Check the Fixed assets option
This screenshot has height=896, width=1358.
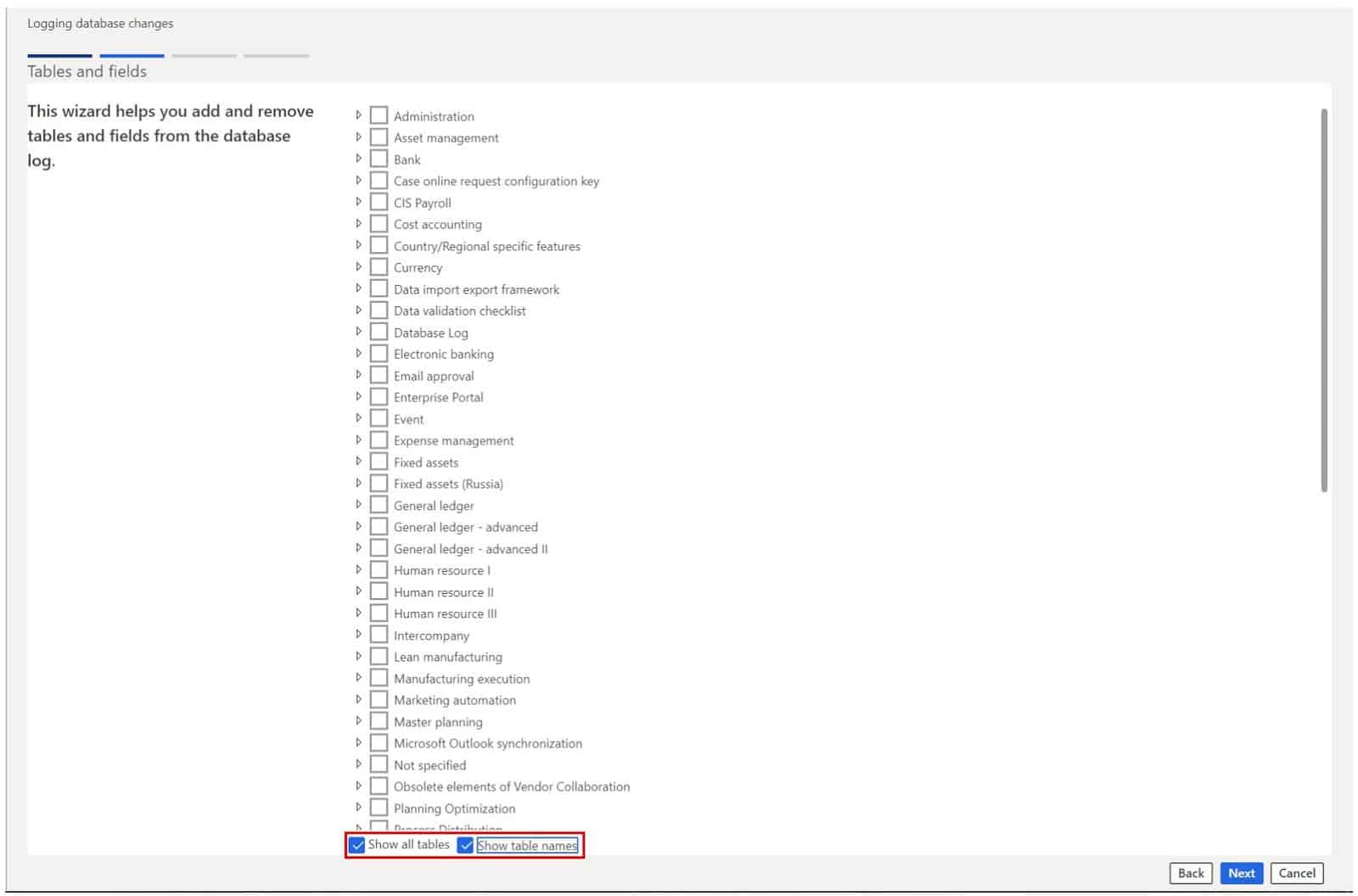tap(379, 461)
